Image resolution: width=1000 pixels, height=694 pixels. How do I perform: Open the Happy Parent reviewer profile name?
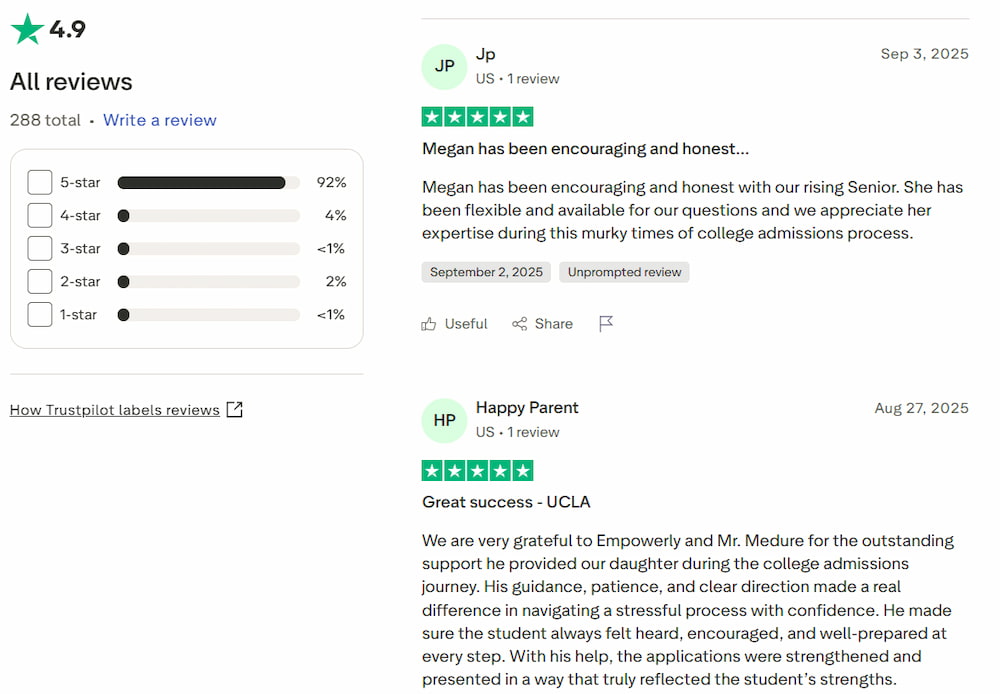527,408
